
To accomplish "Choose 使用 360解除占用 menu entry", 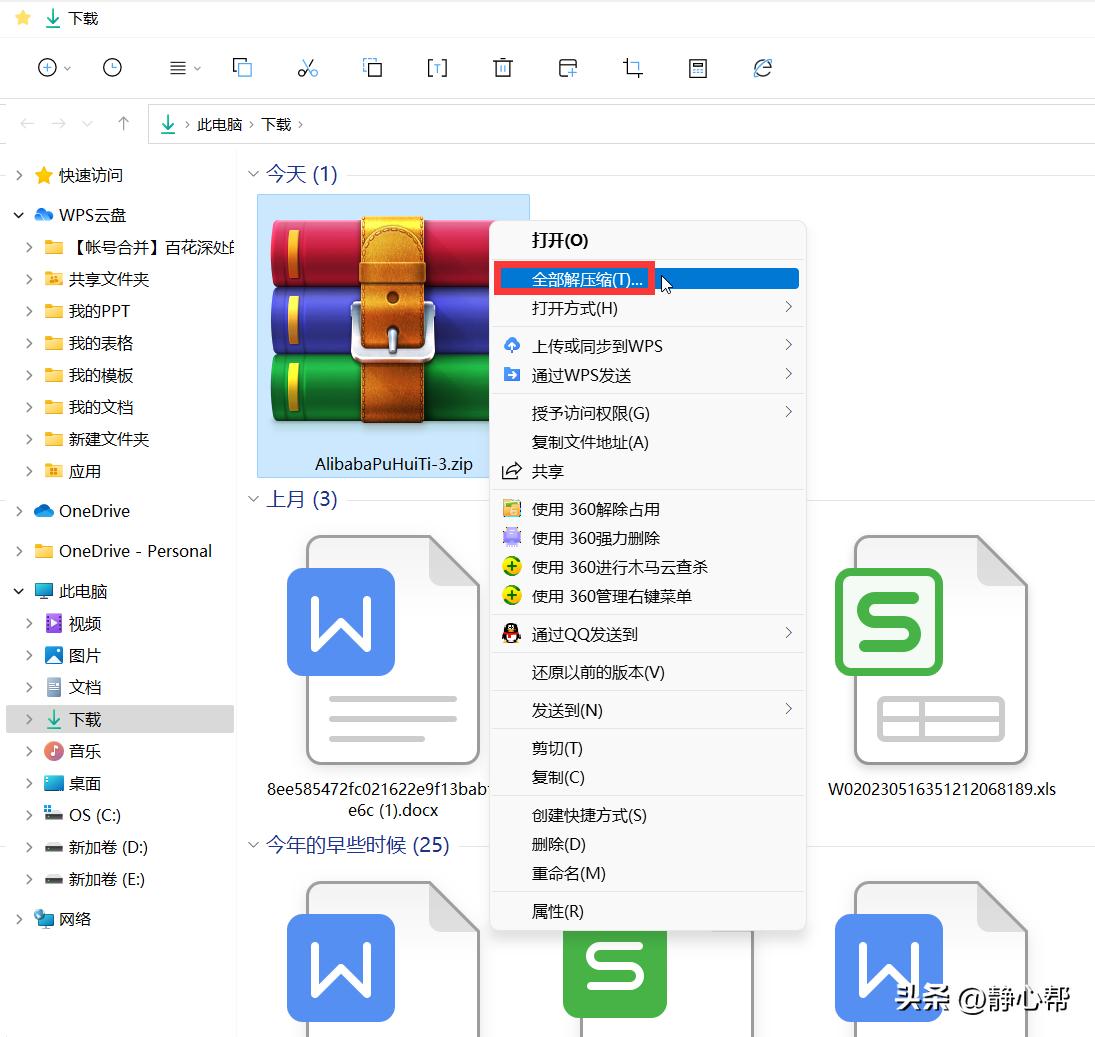I will (x=647, y=509).
